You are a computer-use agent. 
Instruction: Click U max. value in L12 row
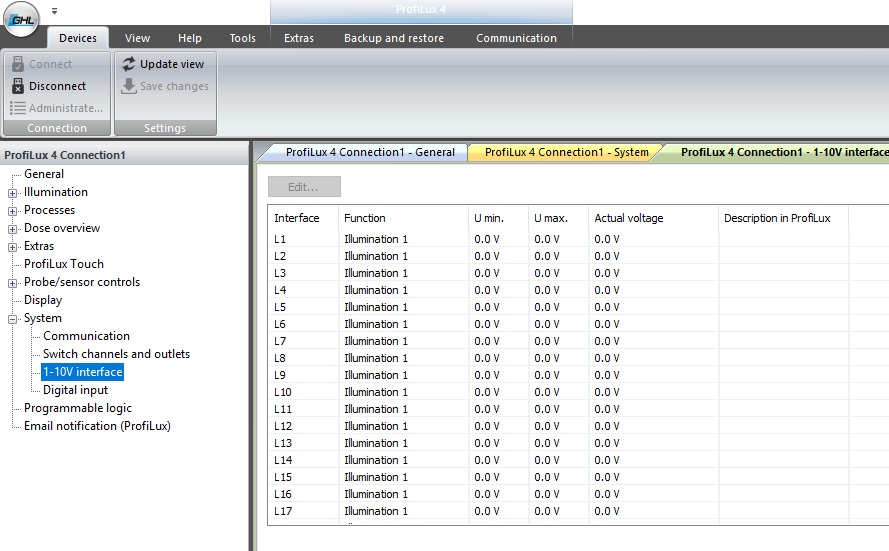pos(547,426)
